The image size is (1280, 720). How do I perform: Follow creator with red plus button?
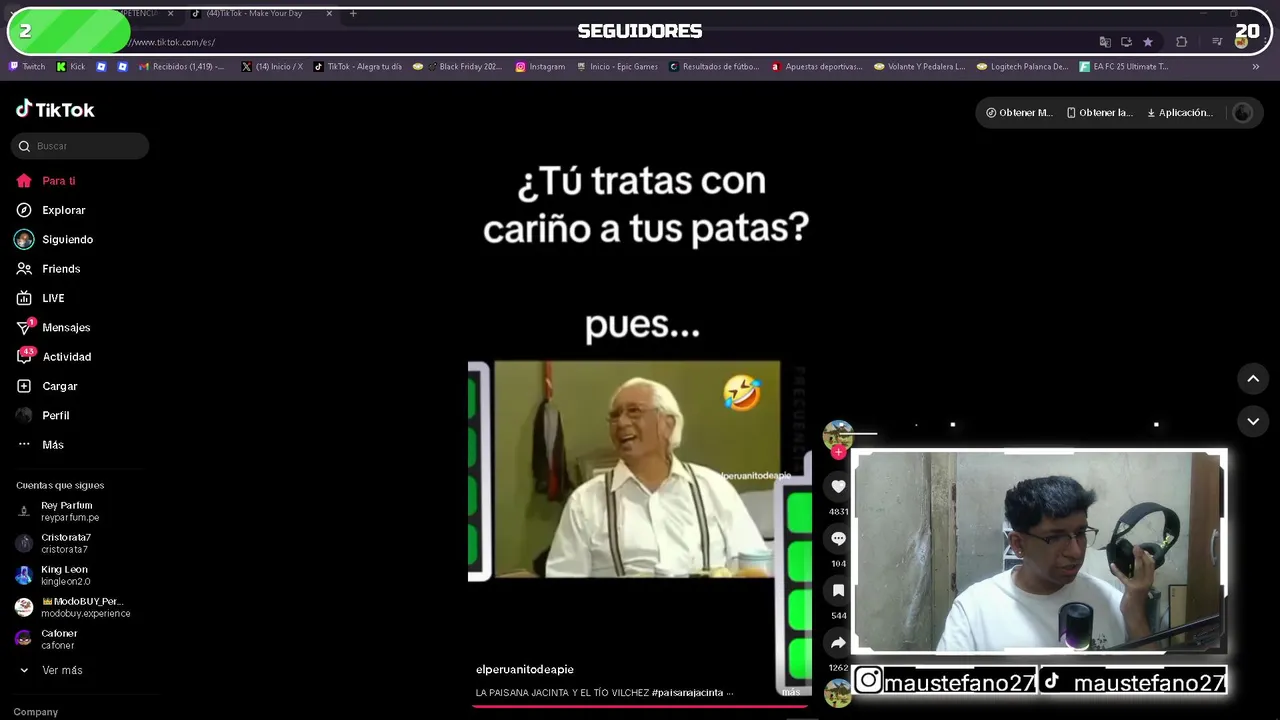[838, 453]
